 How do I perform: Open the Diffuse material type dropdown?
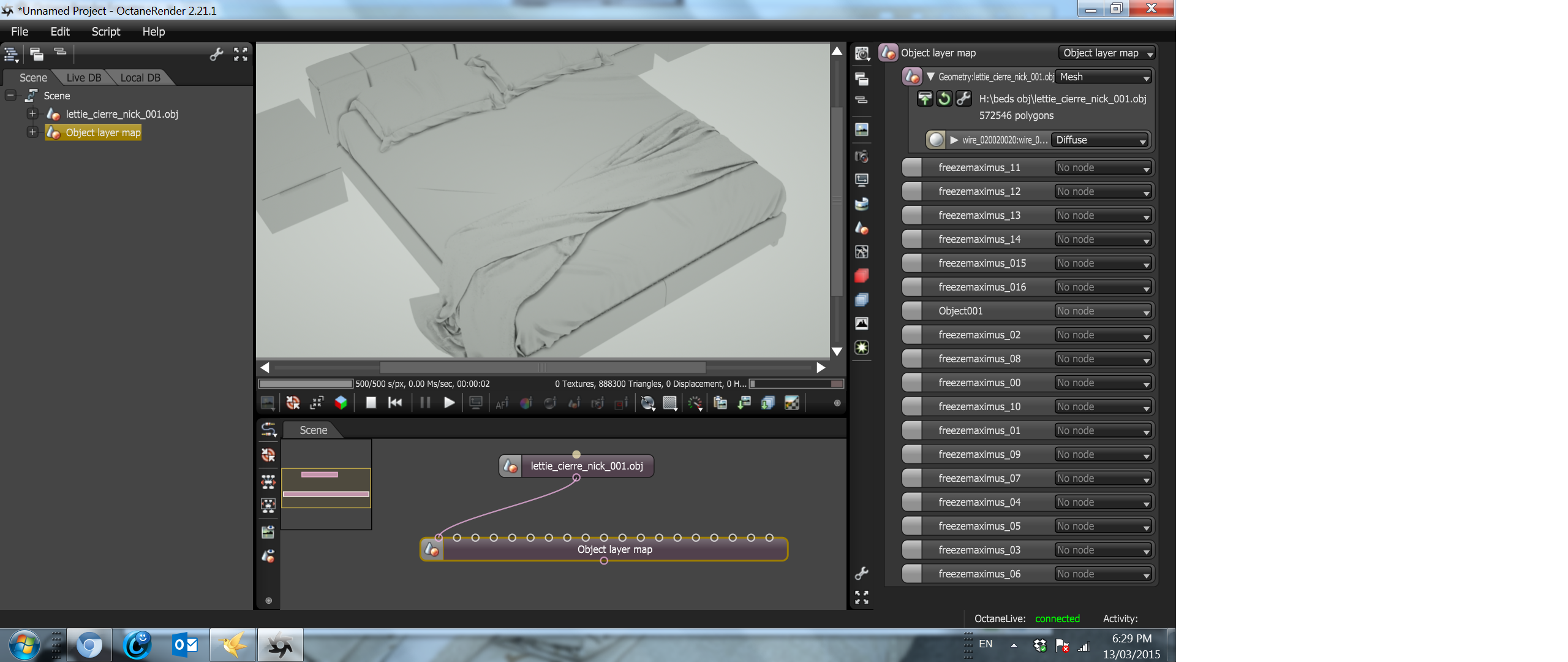pyautogui.click(x=1101, y=140)
